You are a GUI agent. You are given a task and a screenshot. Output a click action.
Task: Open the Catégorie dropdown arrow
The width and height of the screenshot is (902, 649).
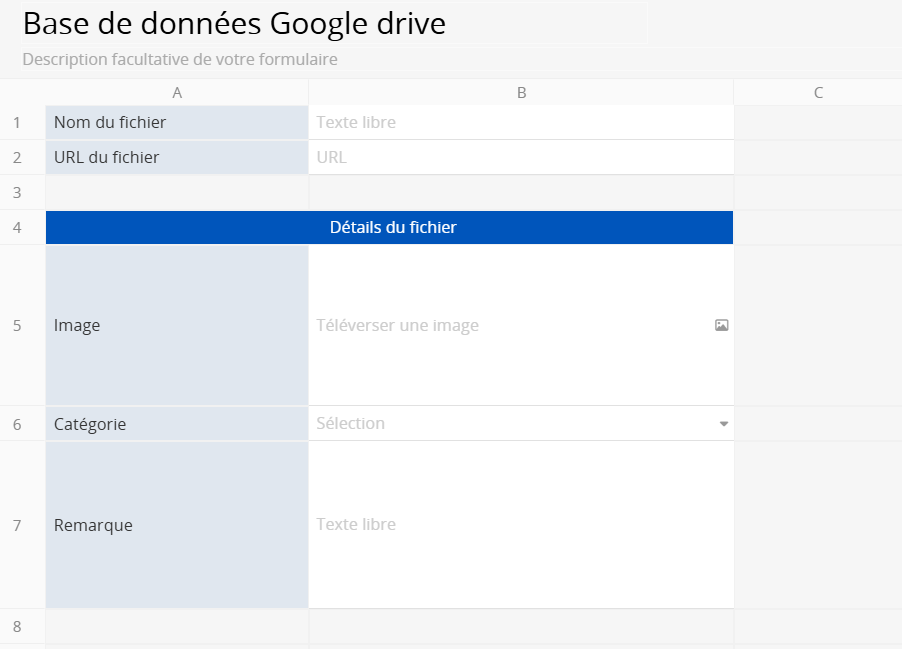click(723, 424)
